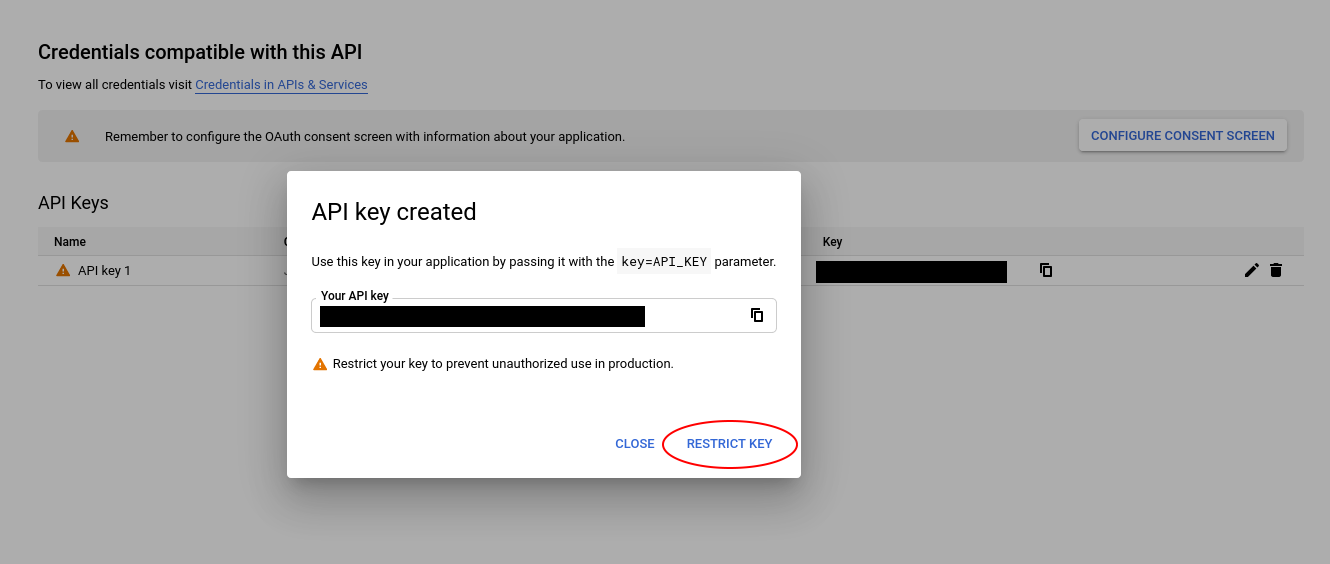Viewport: 1330px width, 564px height.
Task: Sort the table by the Name column header
Action: [70, 242]
